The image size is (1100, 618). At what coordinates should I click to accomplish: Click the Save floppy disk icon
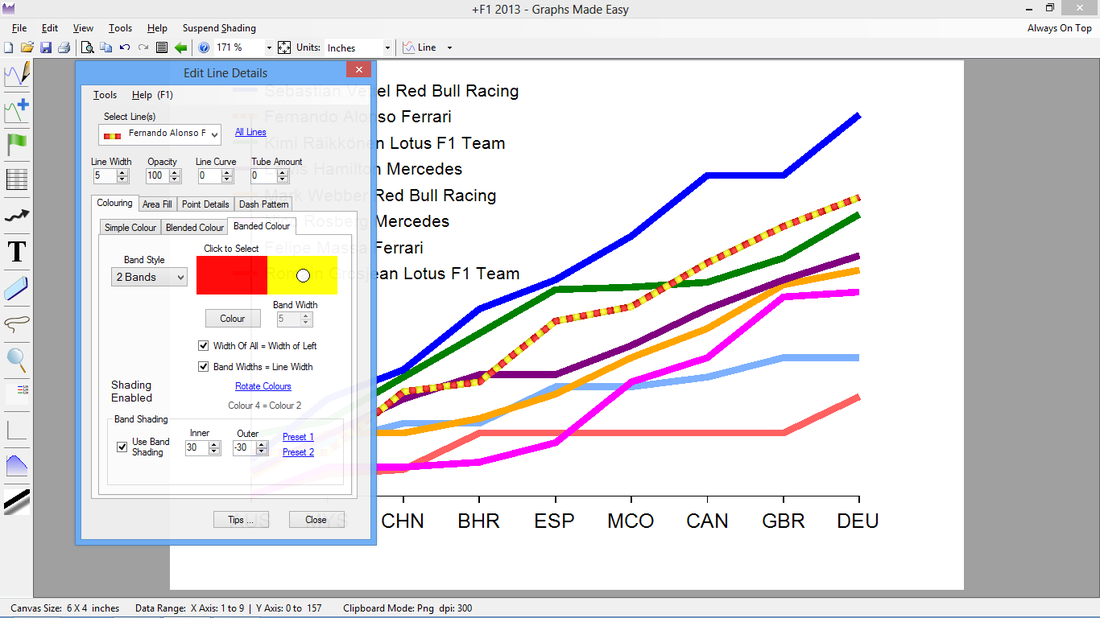44,47
